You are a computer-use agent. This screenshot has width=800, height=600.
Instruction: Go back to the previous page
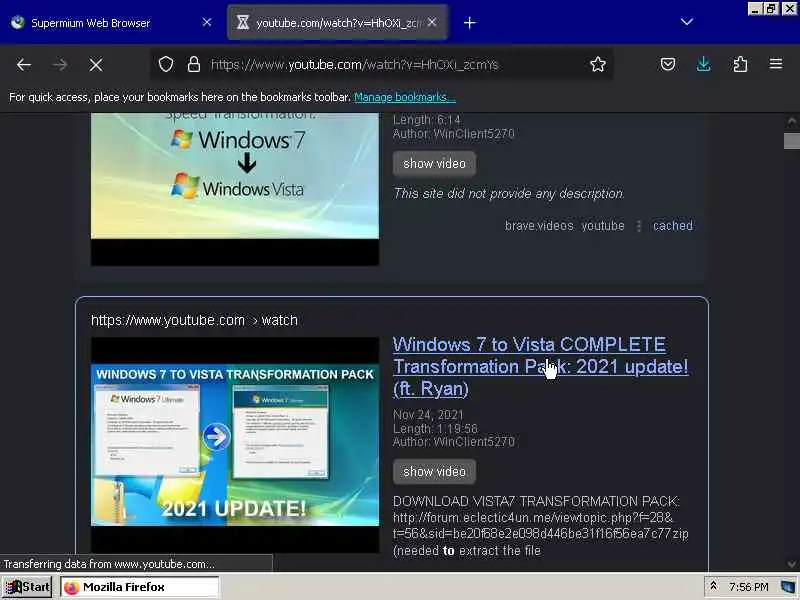[x=23, y=65]
